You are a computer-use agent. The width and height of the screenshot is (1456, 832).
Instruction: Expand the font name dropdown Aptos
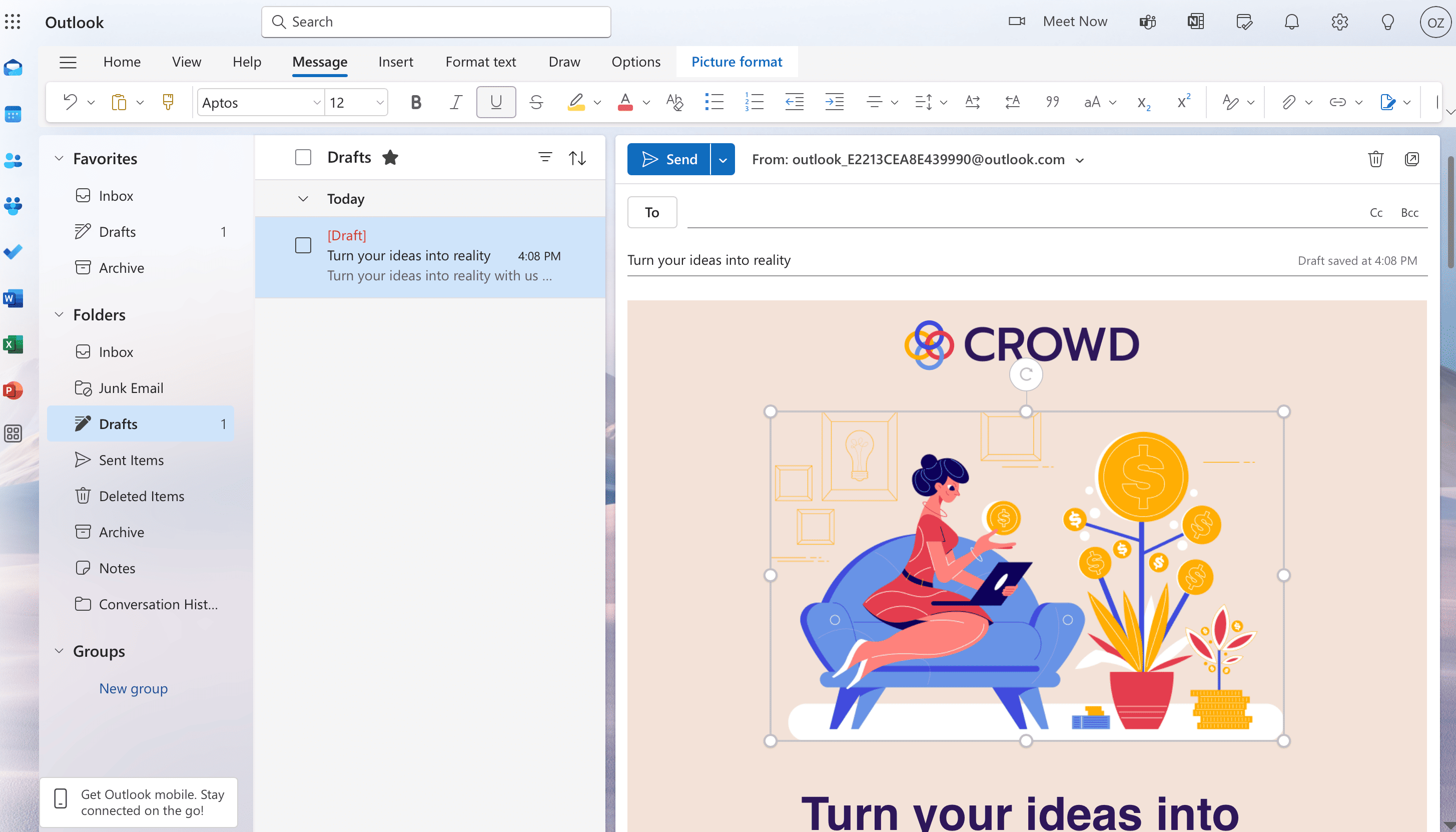(x=316, y=102)
